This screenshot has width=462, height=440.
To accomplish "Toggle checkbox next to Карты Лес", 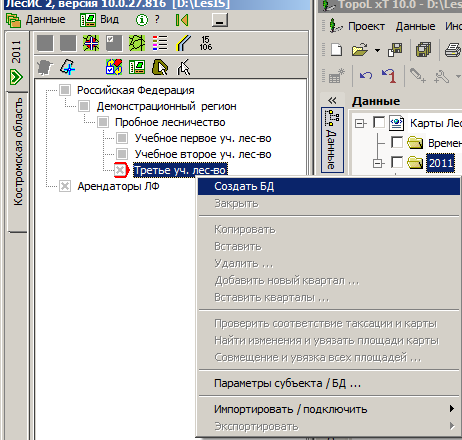I will click(x=379, y=122).
